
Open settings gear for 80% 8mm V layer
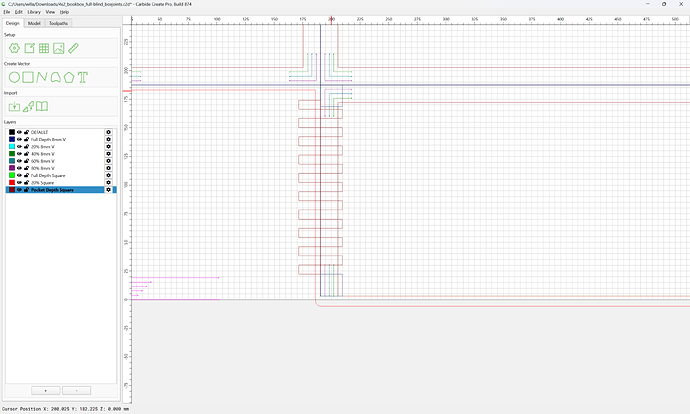coord(108,168)
